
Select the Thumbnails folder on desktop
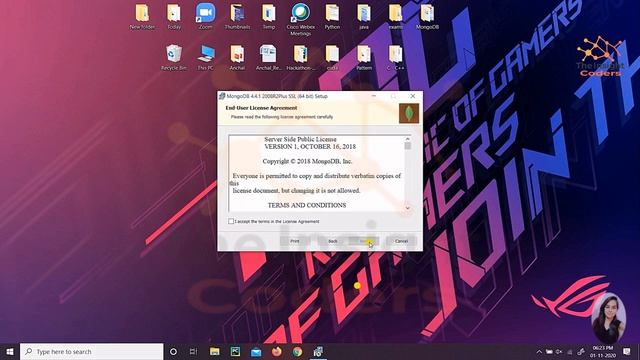point(237,17)
